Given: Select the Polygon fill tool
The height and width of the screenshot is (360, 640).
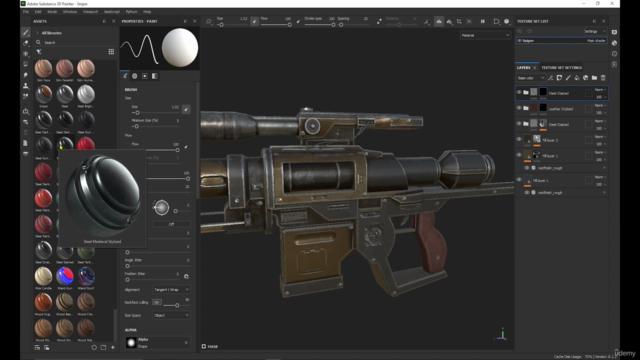Looking at the screenshot, I should point(26,64).
